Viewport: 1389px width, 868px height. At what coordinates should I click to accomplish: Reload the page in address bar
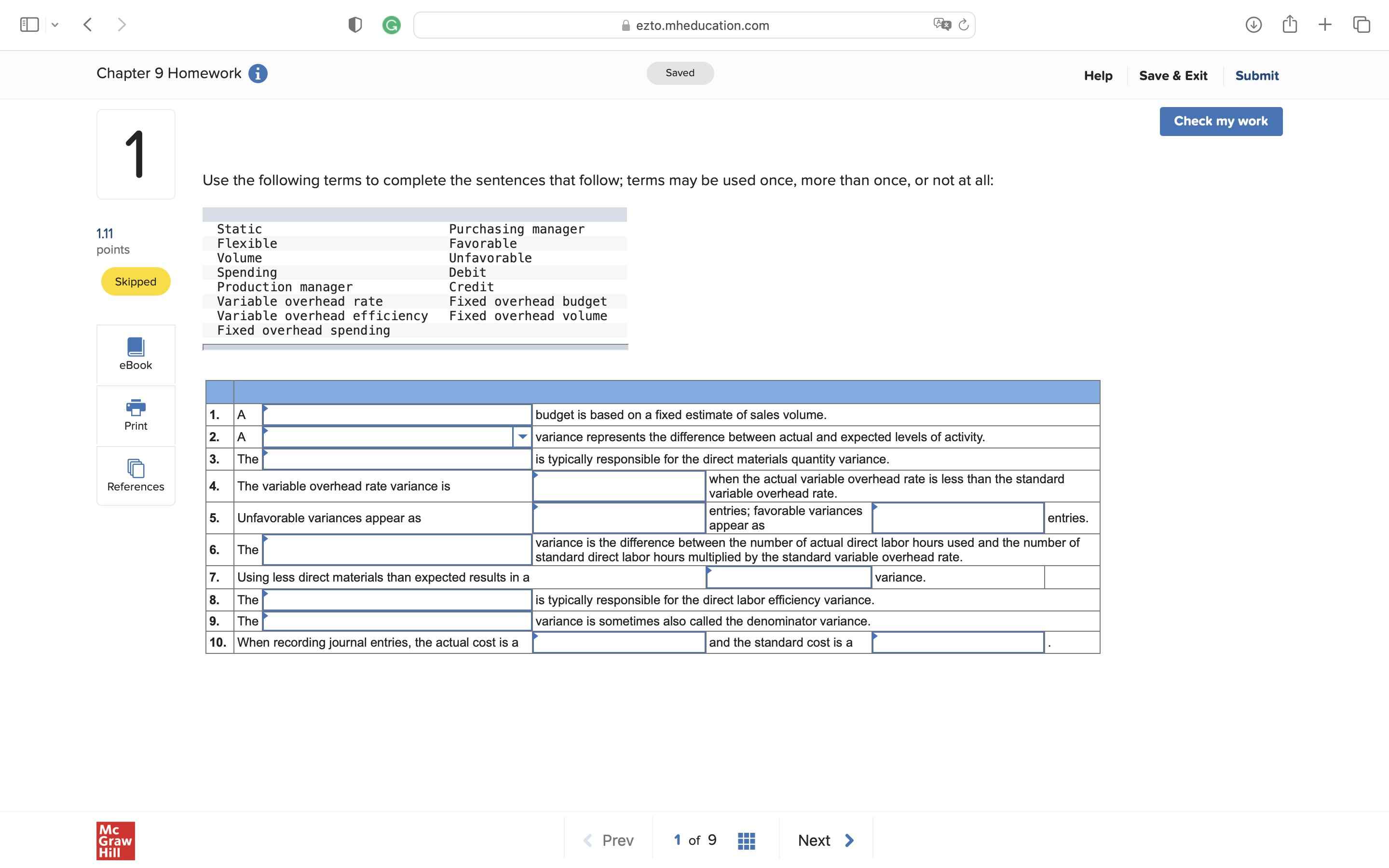(x=964, y=25)
